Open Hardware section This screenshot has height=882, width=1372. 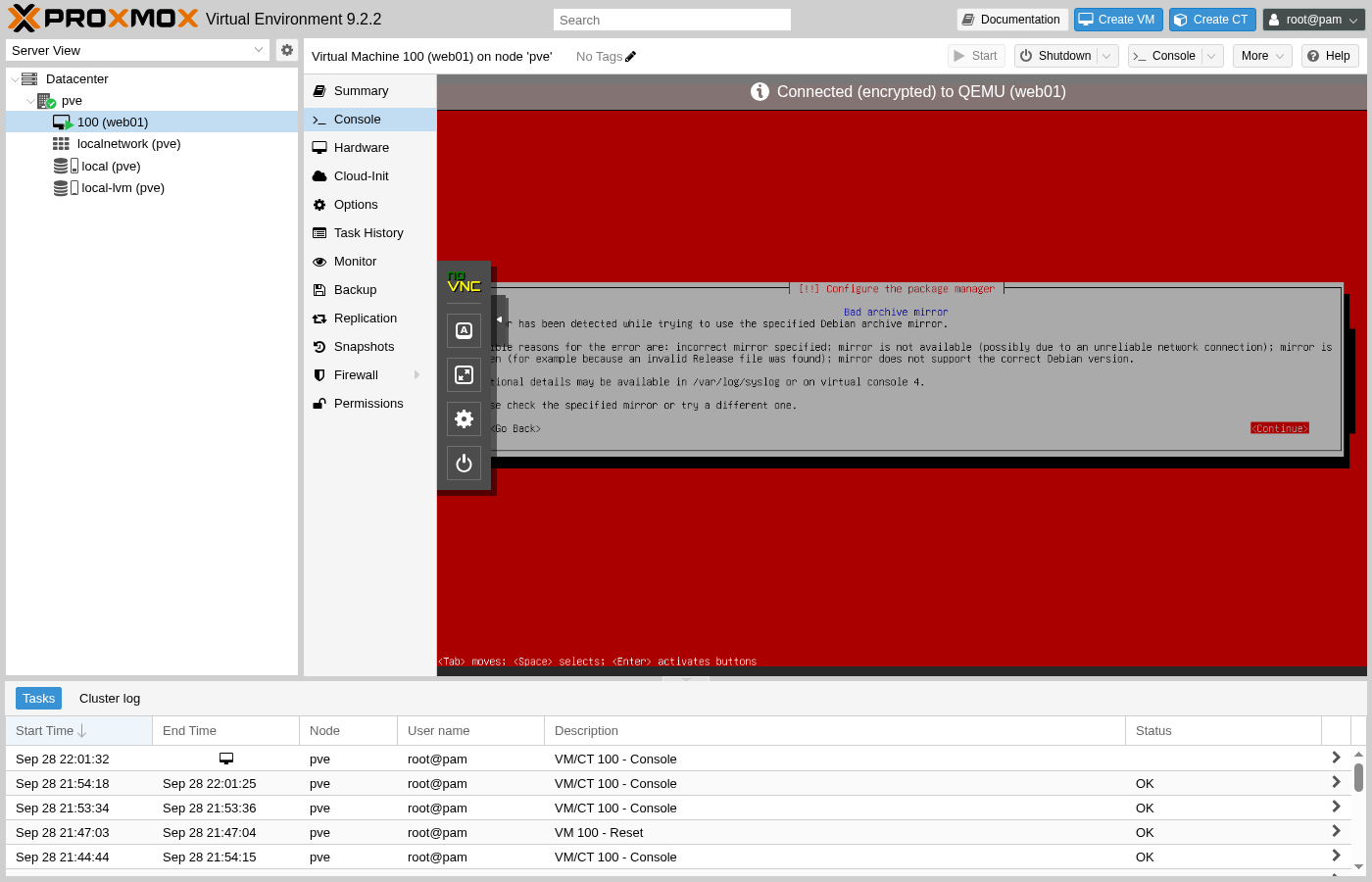[x=369, y=148]
